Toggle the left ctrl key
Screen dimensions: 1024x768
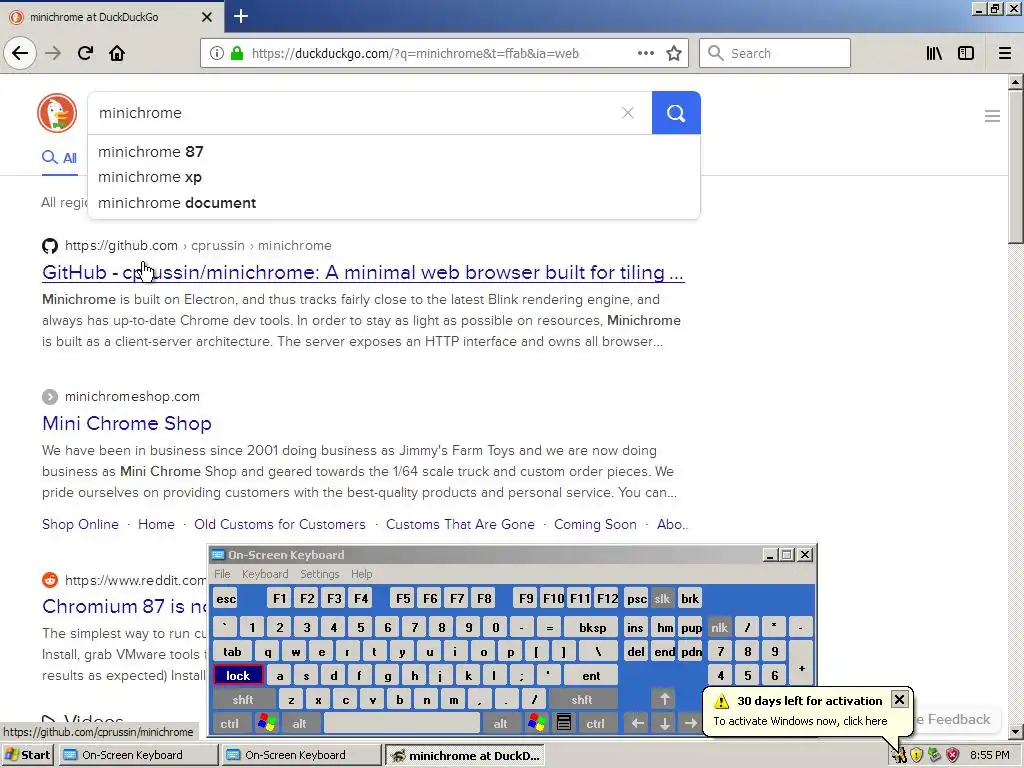(x=229, y=723)
